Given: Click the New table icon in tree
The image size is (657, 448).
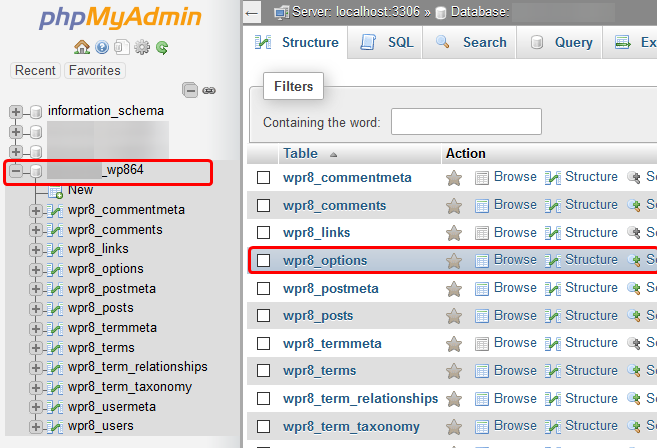Looking at the screenshot, I should pyautogui.click(x=55, y=192).
